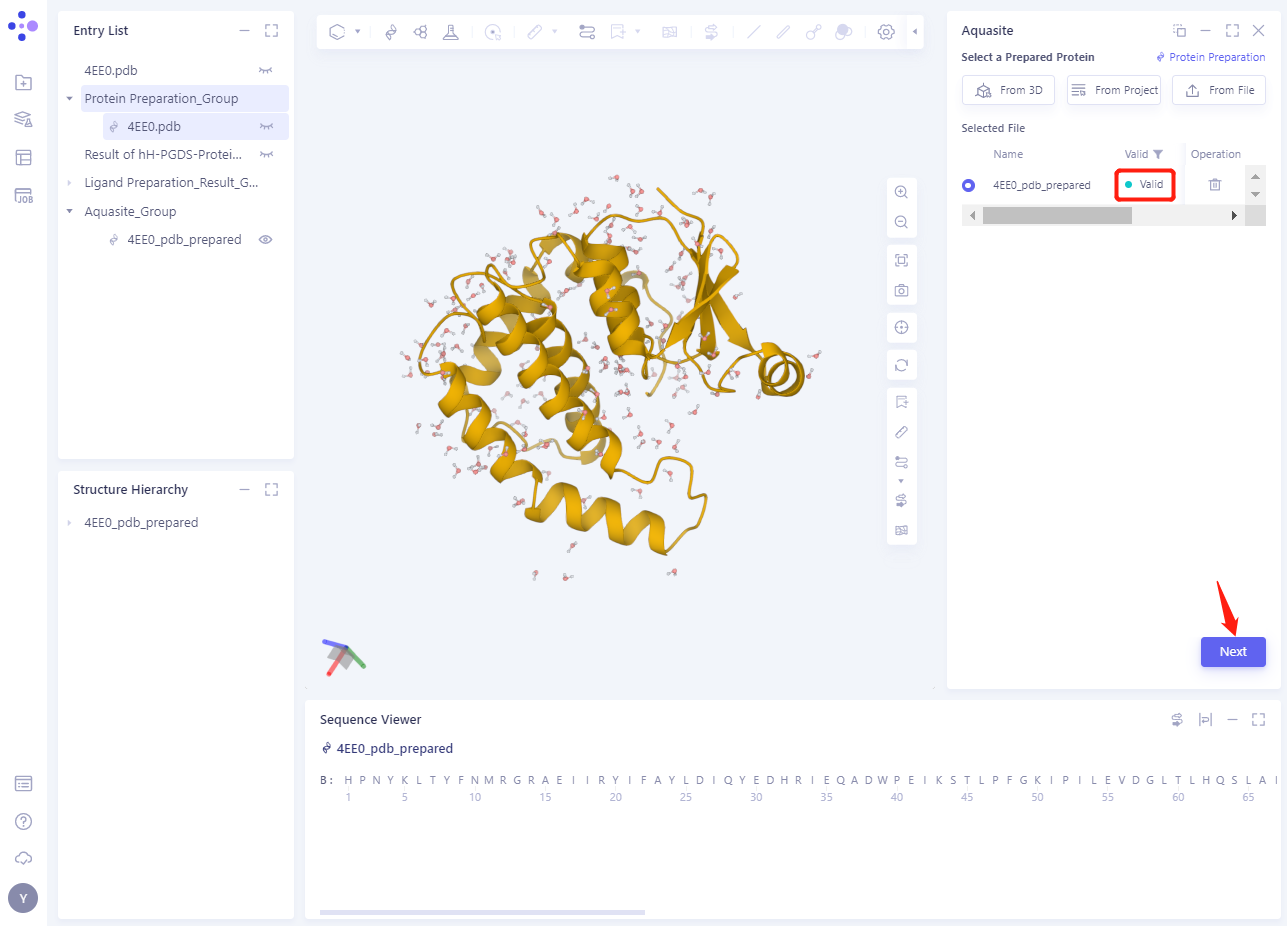This screenshot has height=926, width=1287.
Task: Zoom in on the 3D viewer
Action: 901,192
